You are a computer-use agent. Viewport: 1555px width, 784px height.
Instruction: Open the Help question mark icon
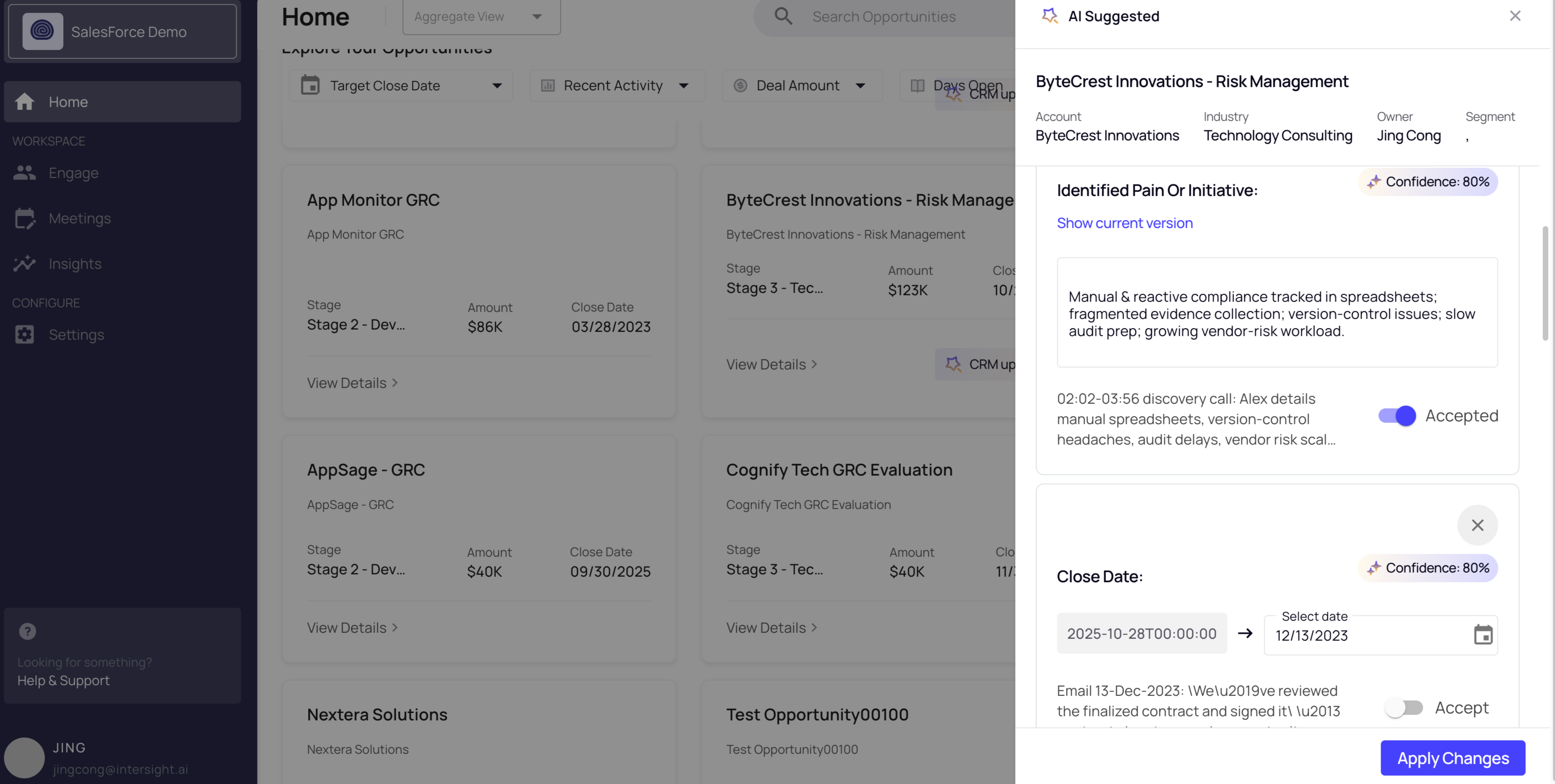27,631
